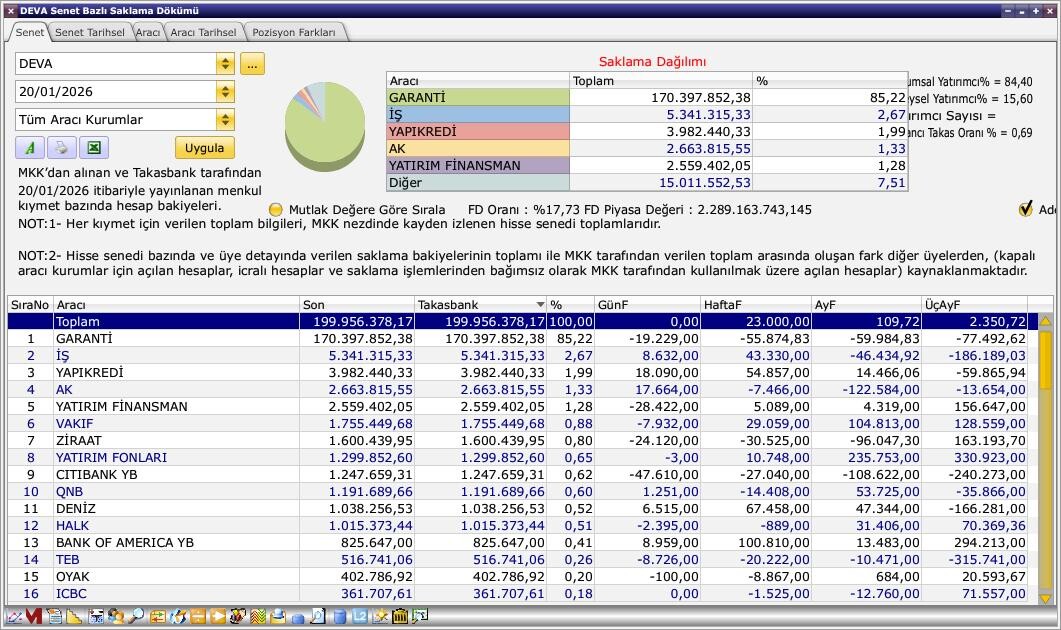The height and width of the screenshot is (630, 1061).
Task: Click the orange play arrow toolbar icon
Action: click(x=218, y=617)
